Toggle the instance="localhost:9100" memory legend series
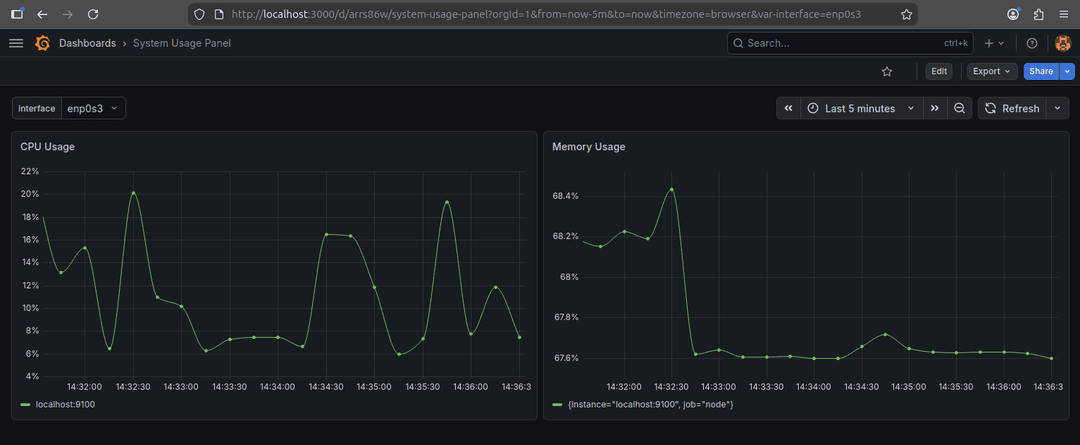This screenshot has height=445, width=1080. tap(649, 404)
